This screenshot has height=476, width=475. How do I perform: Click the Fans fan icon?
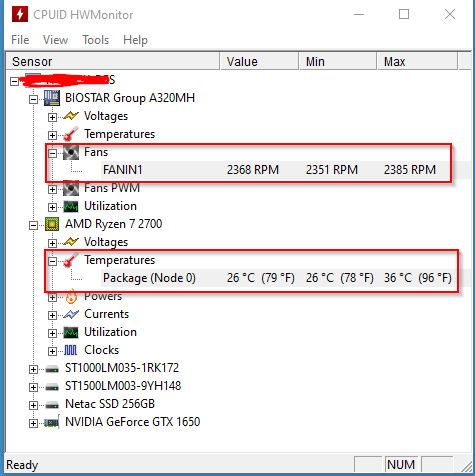(71, 152)
